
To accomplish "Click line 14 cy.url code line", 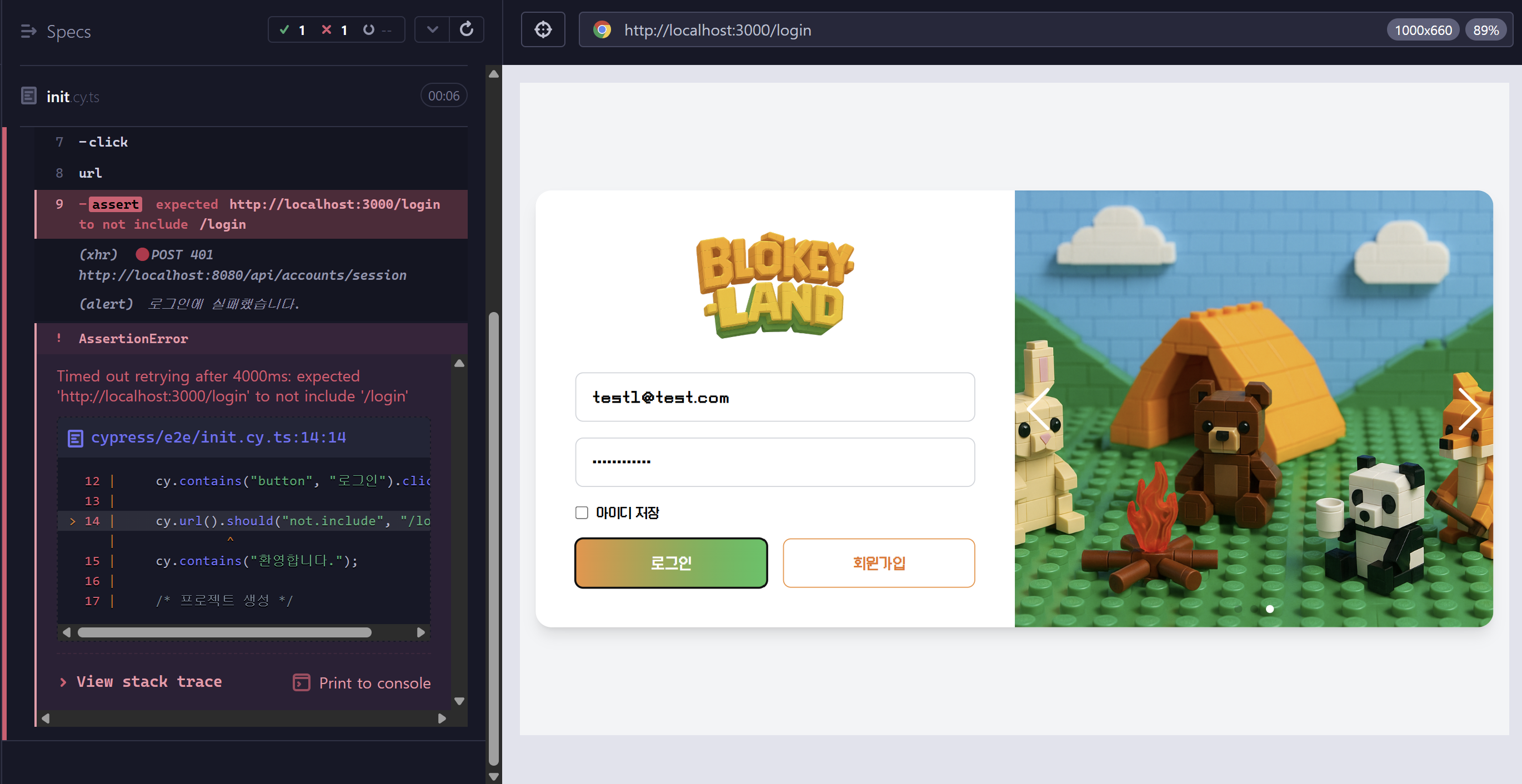I will 244,520.
